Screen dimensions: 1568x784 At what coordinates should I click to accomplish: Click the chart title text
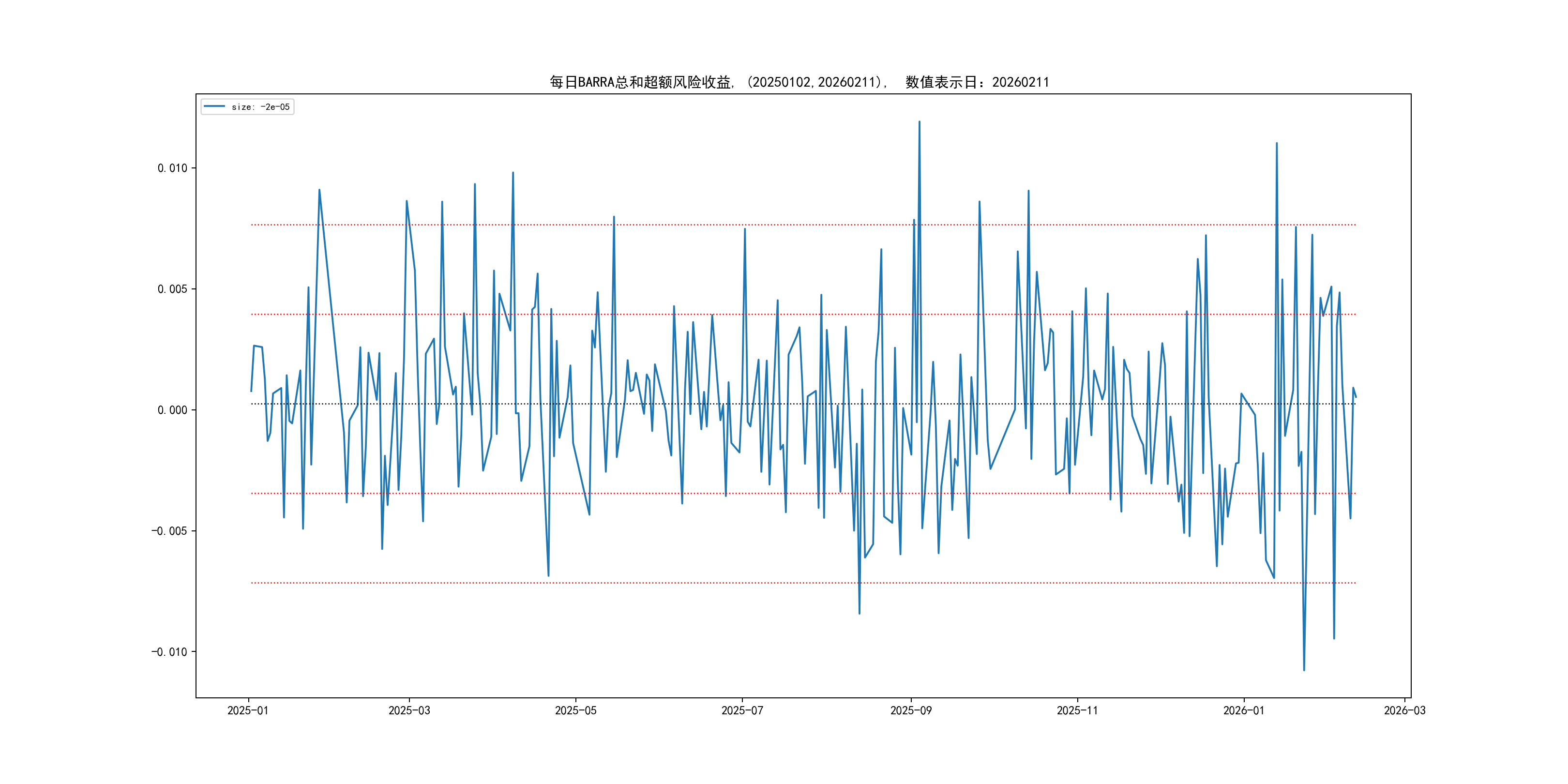pyautogui.click(x=799, y=82)
